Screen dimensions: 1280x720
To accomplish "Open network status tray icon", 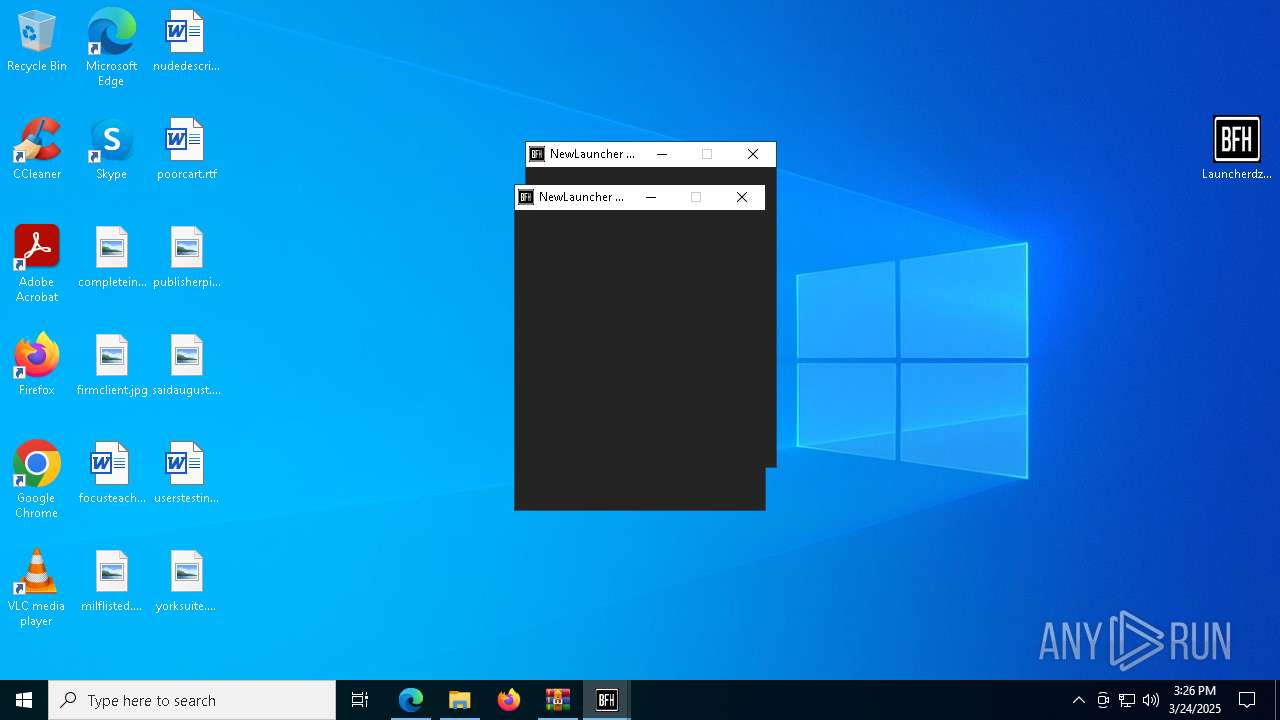I will point(1127,700).
